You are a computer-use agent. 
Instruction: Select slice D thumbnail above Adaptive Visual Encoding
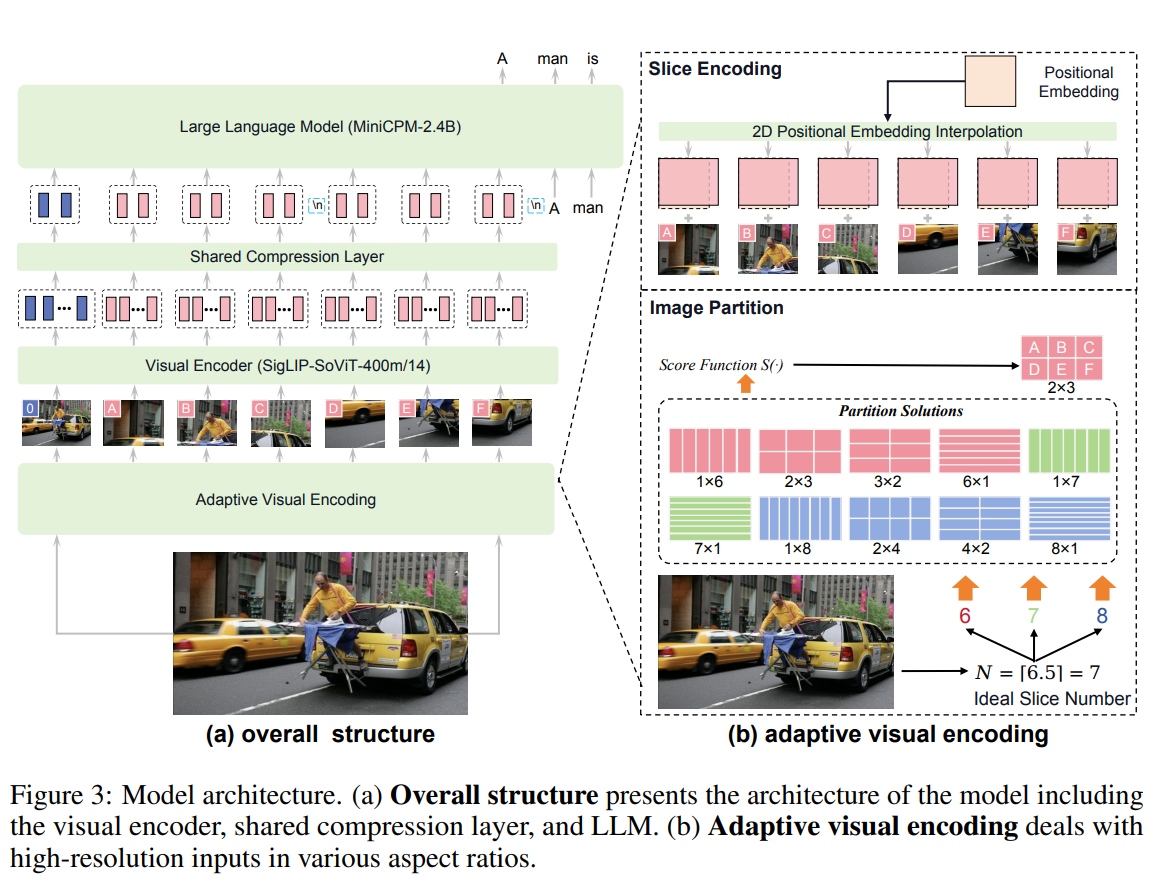tap(355, 422)
